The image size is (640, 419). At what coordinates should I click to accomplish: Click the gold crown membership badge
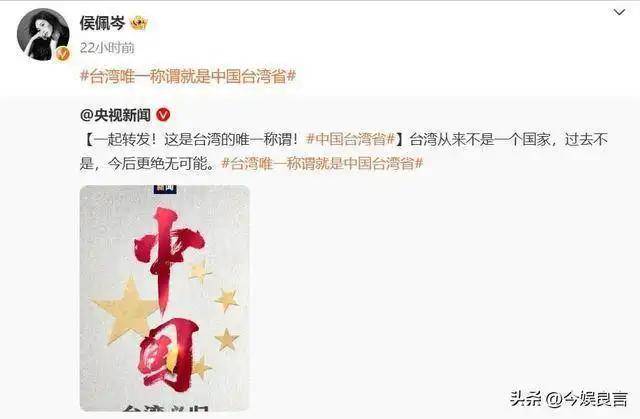[139, 23]
